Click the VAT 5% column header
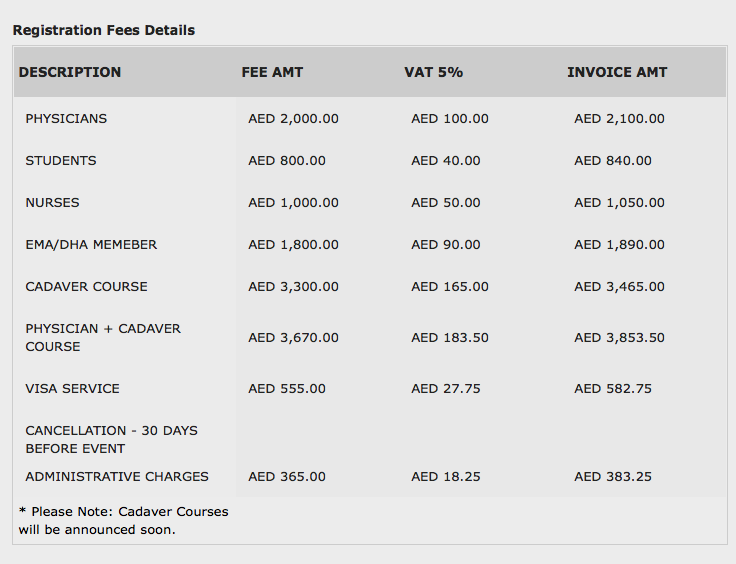The image size is (736, 564). point(433,72)
